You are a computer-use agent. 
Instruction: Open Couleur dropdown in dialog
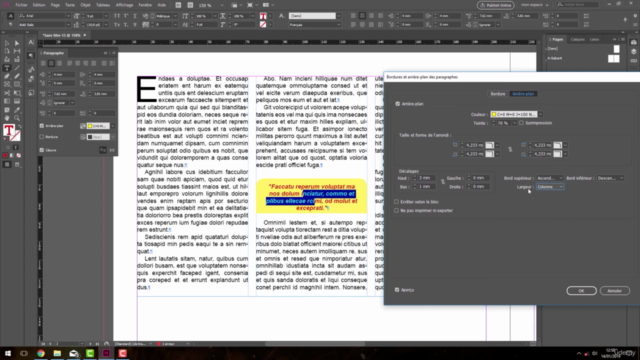[540, 114]
